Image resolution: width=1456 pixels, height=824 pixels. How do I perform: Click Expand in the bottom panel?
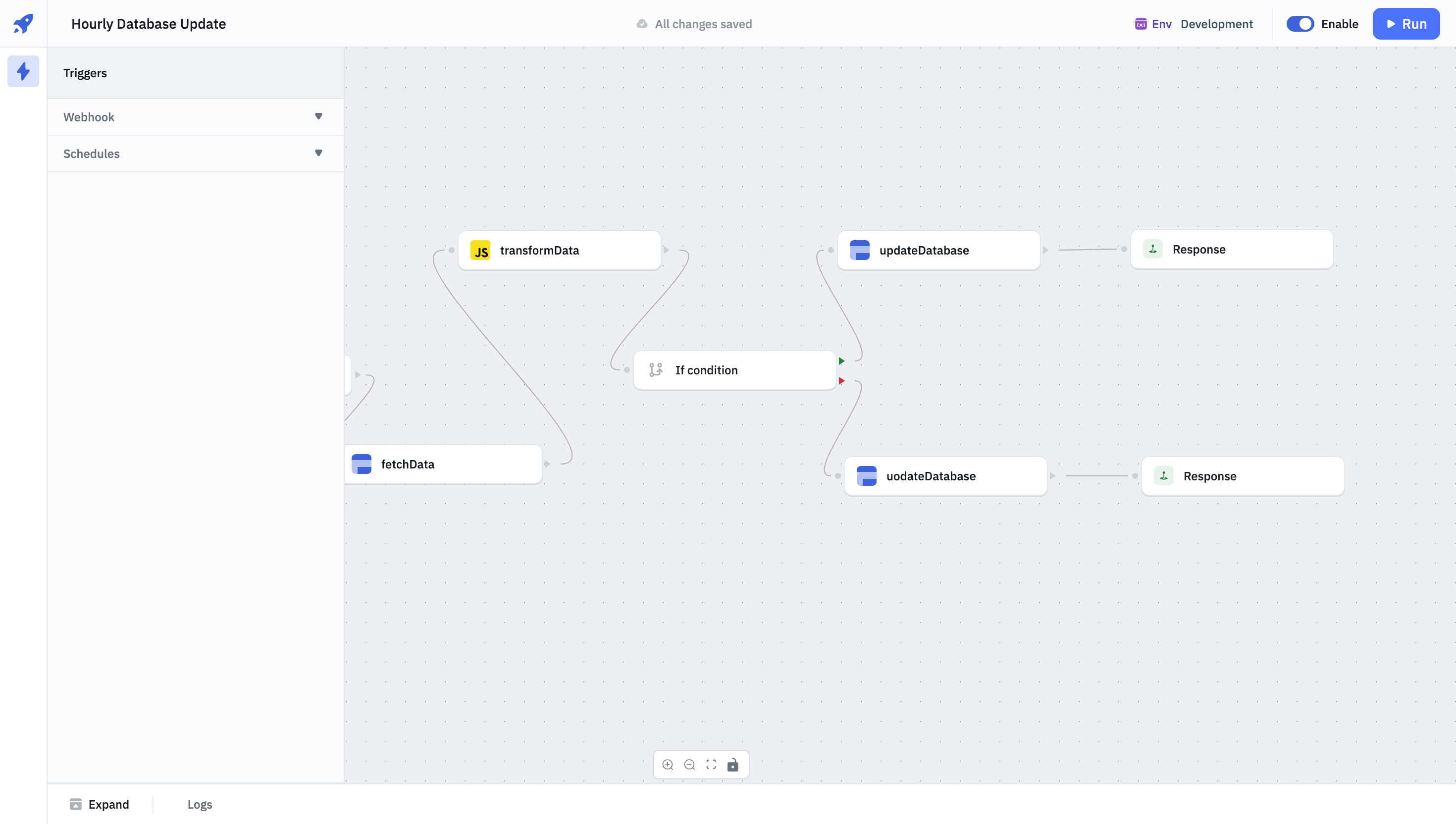tap(100, 804)
